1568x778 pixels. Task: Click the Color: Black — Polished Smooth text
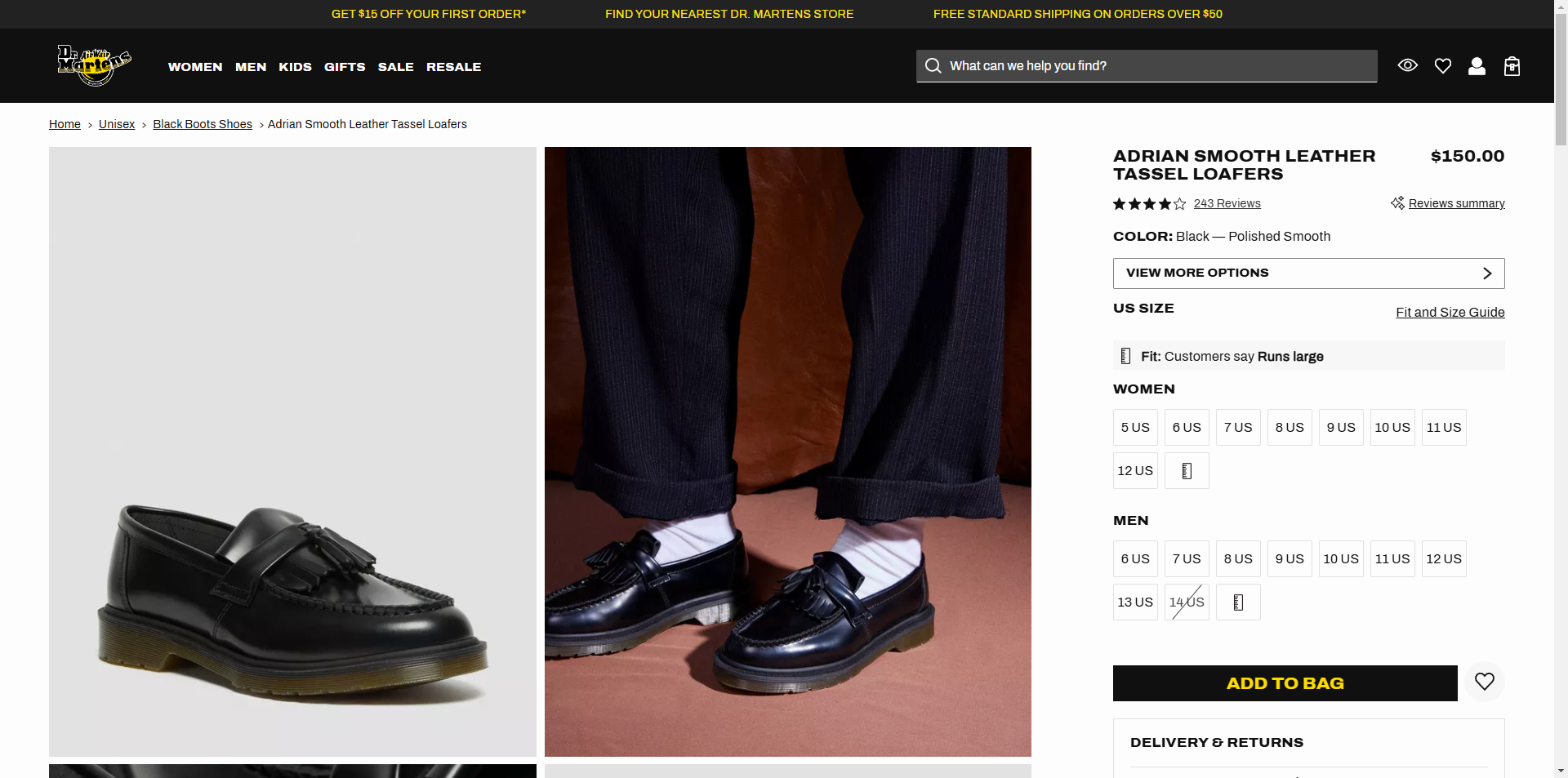pyautogui.click(x=1222, y=237)
